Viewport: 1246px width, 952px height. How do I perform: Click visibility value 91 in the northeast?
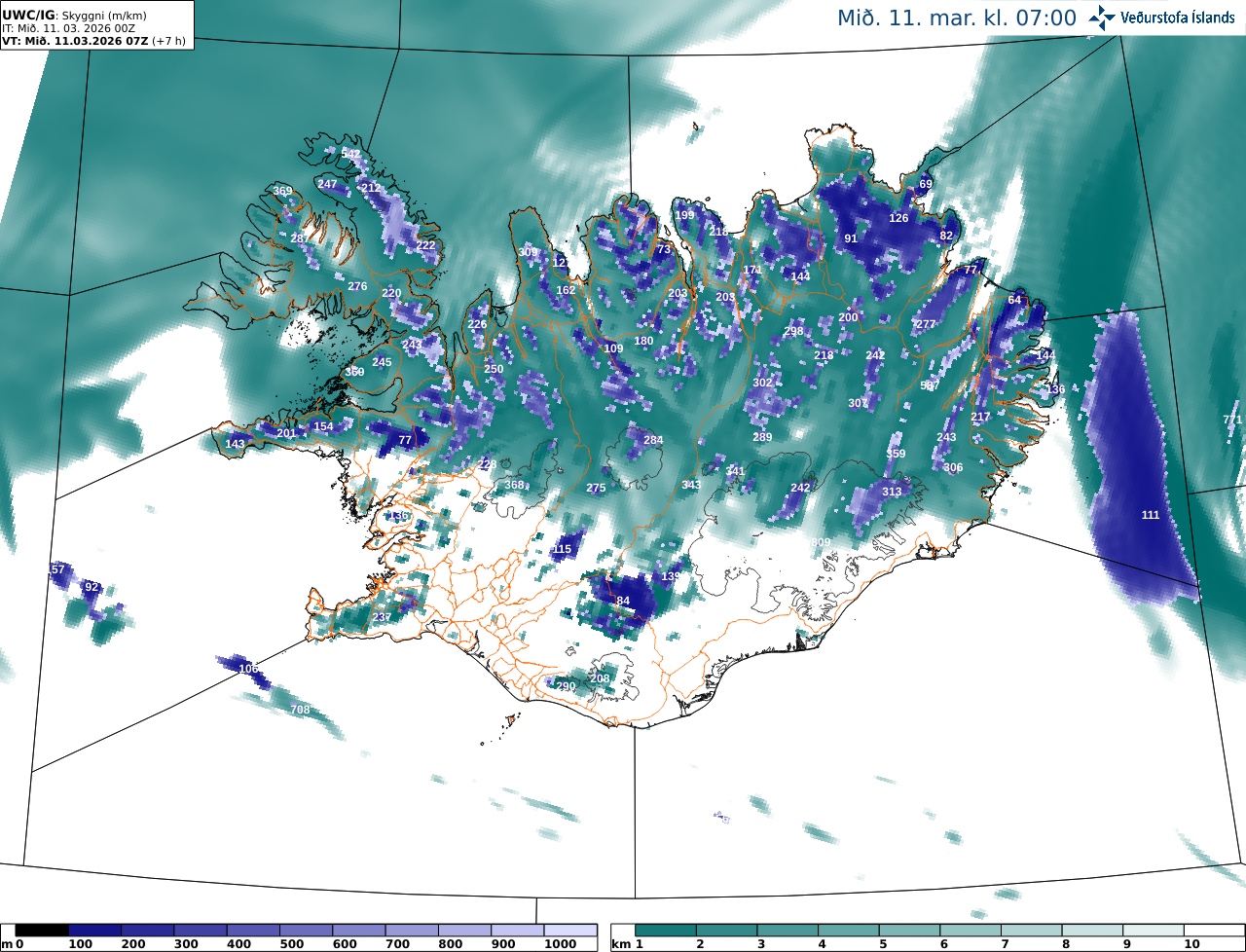pos(851,238)
